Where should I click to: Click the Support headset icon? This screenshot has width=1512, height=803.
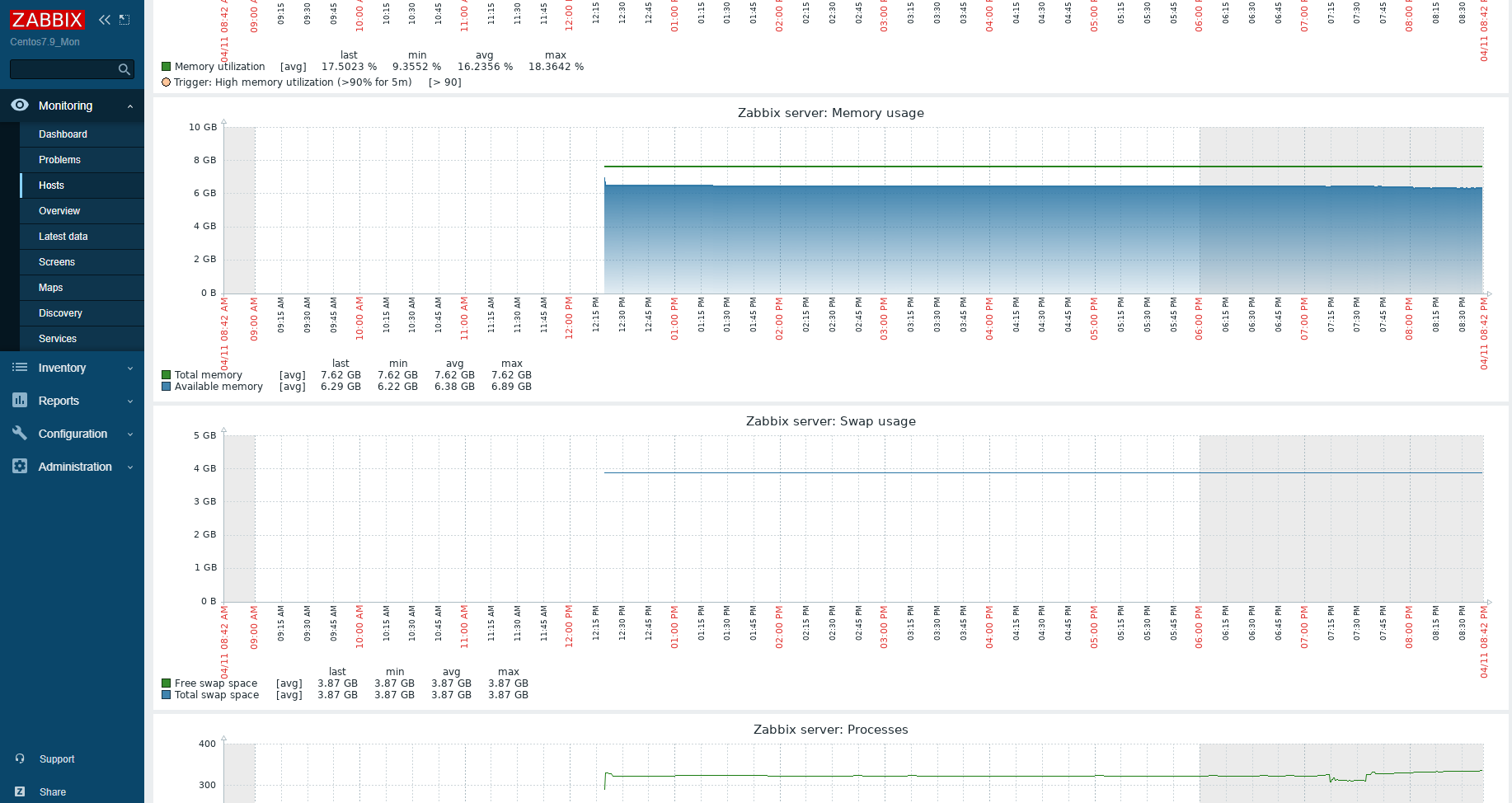[x=20, y=758]
